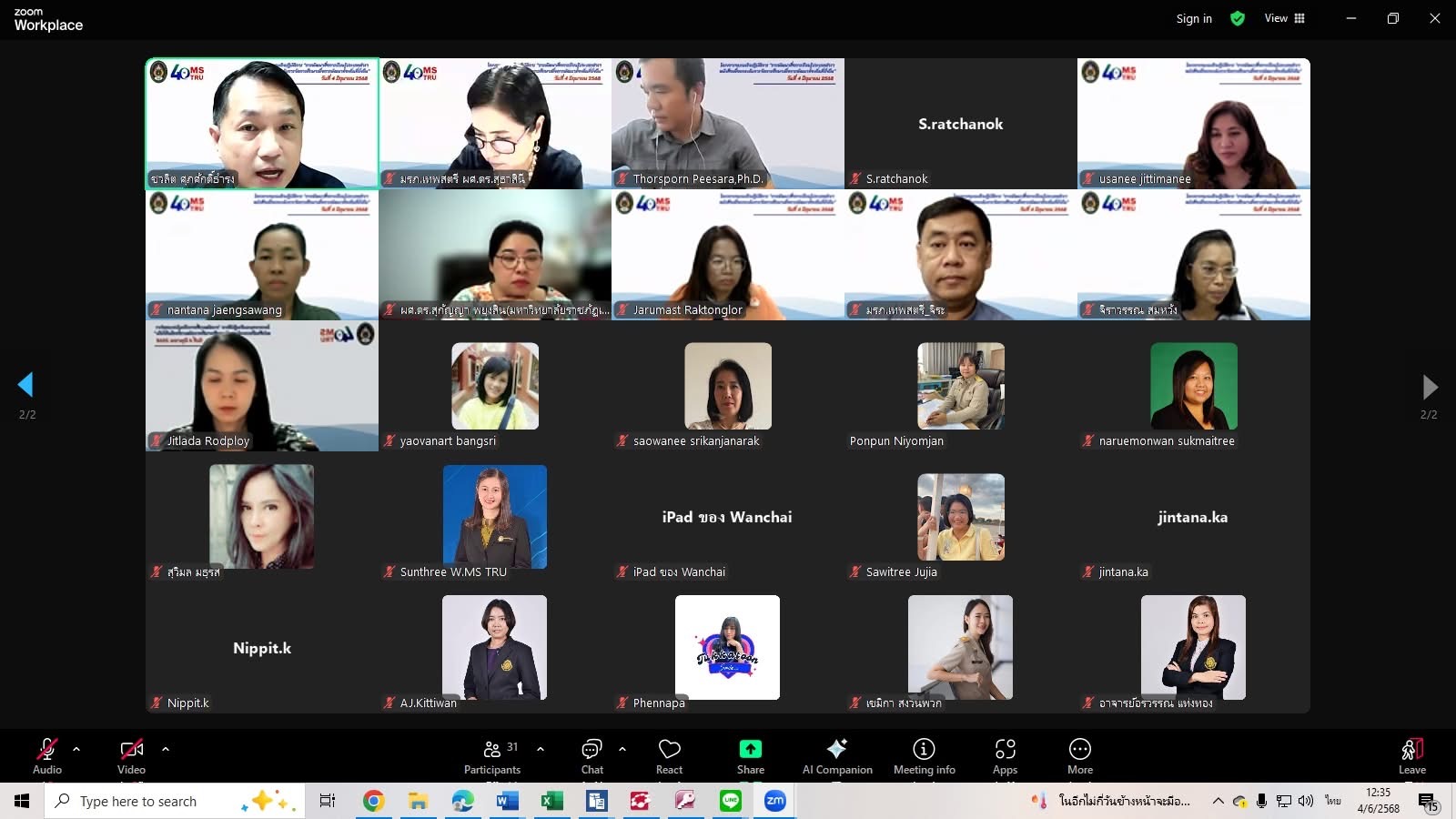Select the Thorsporn Peesara video tile
Viewport: 1456px width, 819px height.
728,123
